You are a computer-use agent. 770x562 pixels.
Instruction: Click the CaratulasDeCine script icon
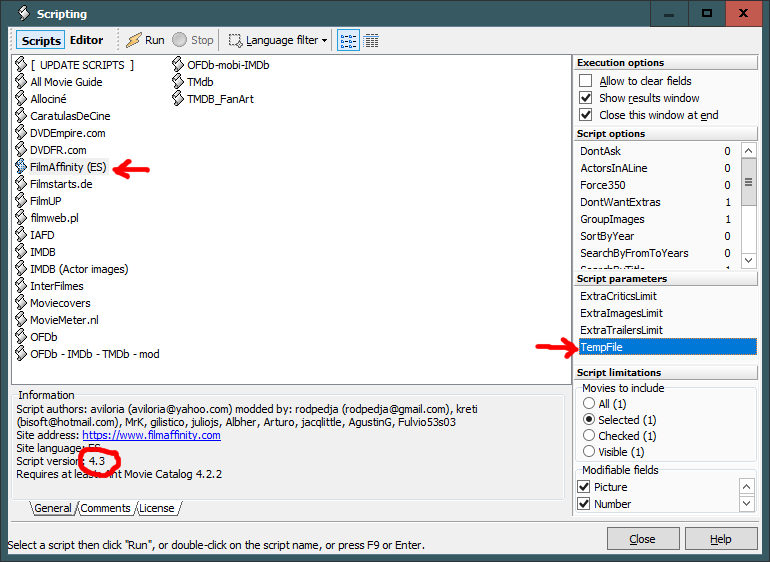21,116
